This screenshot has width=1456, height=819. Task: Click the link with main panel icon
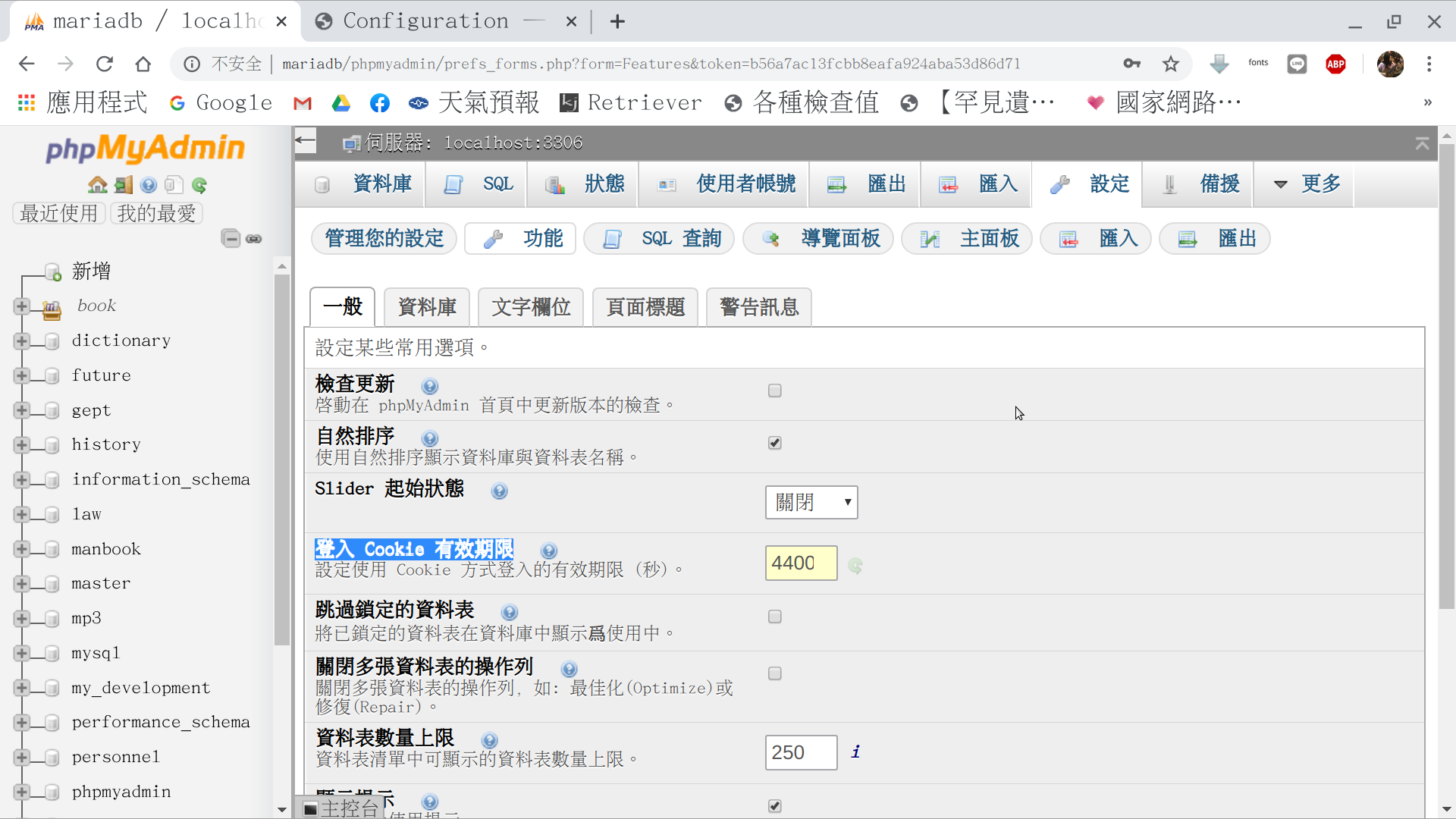pyautogui.click(x=254, y=238)
